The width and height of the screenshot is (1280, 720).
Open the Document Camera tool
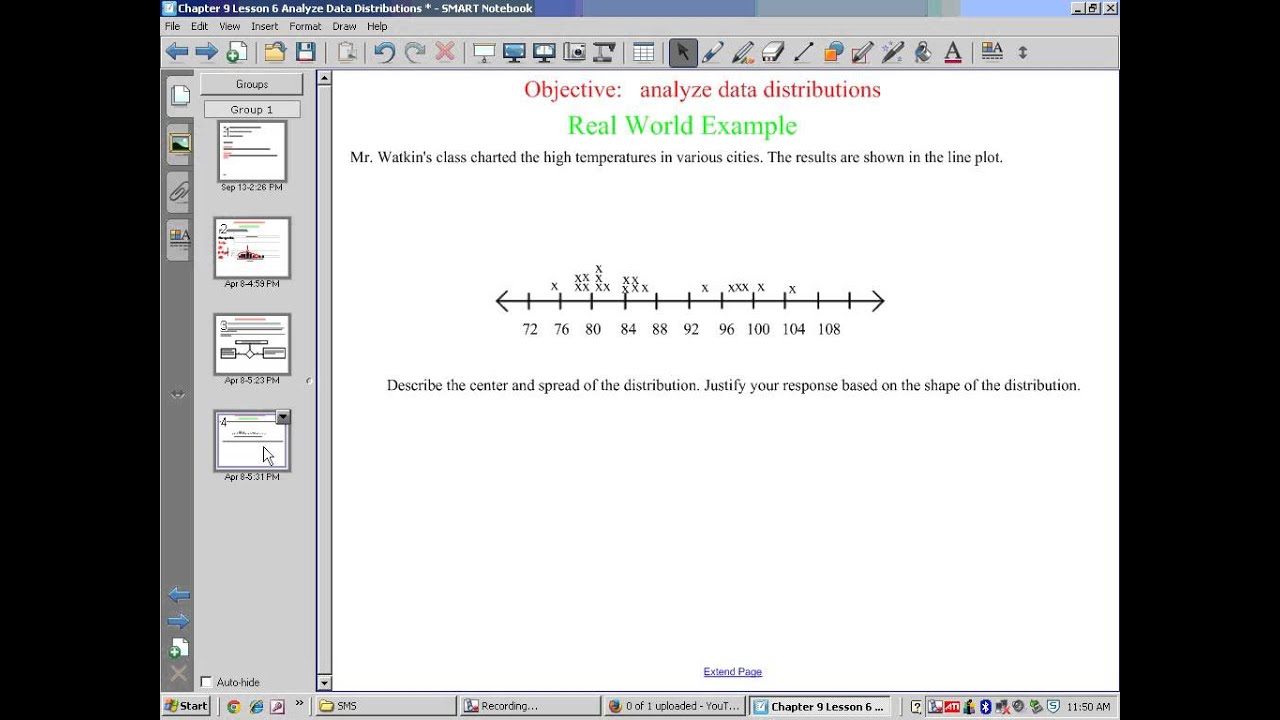click(604, 52)
